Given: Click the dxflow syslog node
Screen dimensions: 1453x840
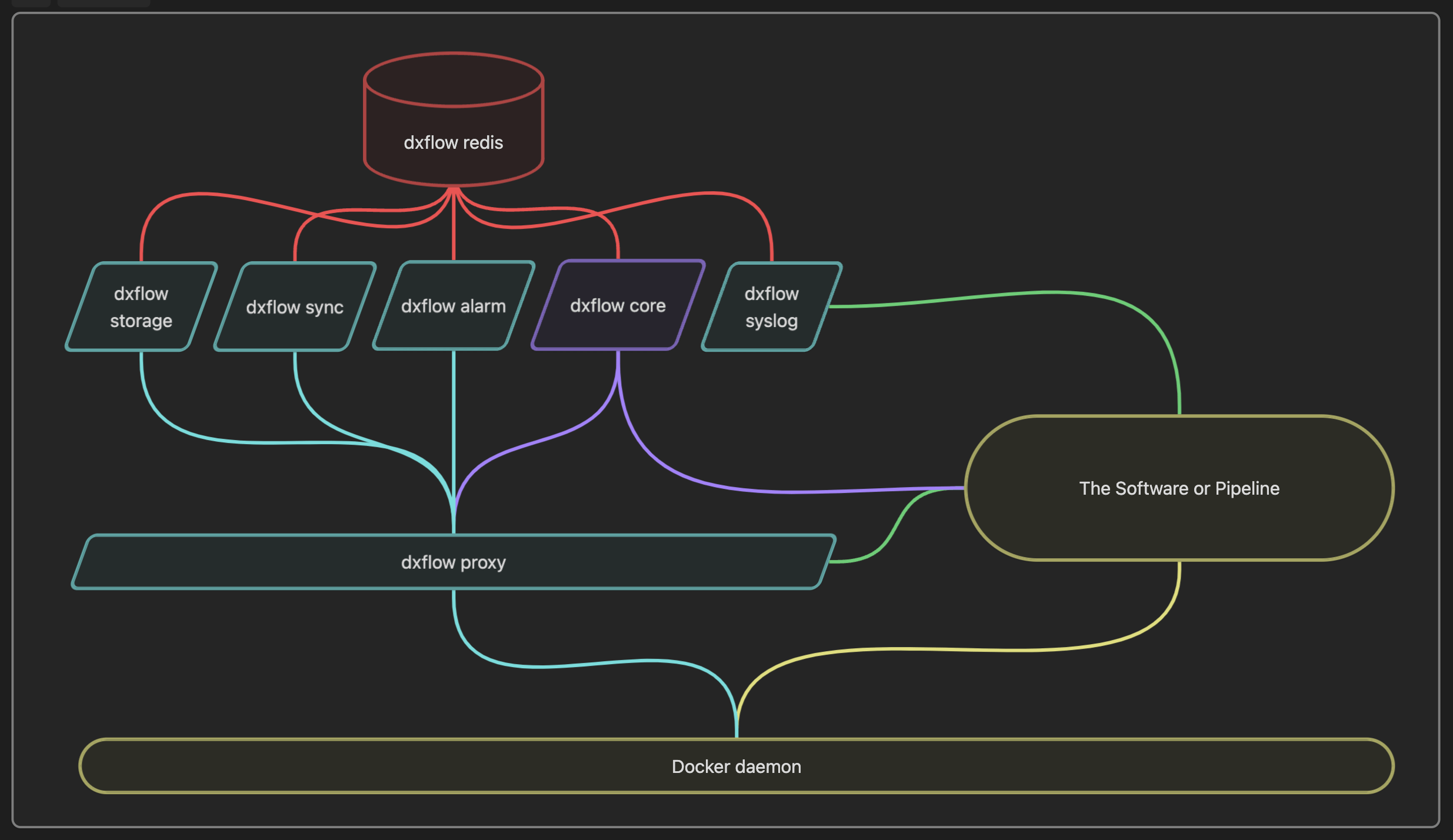Looking at the screenshot, I should (772, 306).
